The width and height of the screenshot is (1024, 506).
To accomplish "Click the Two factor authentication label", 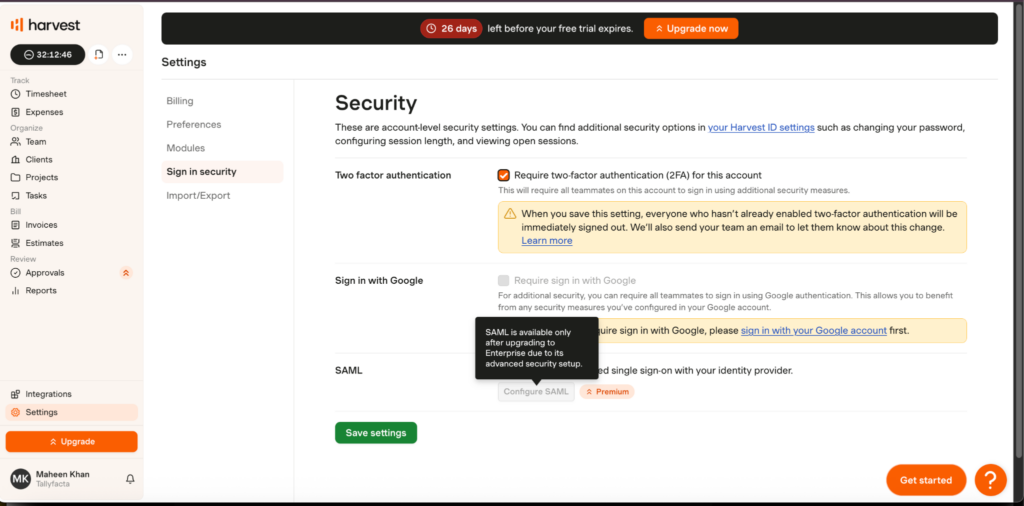I will point(393,175).
